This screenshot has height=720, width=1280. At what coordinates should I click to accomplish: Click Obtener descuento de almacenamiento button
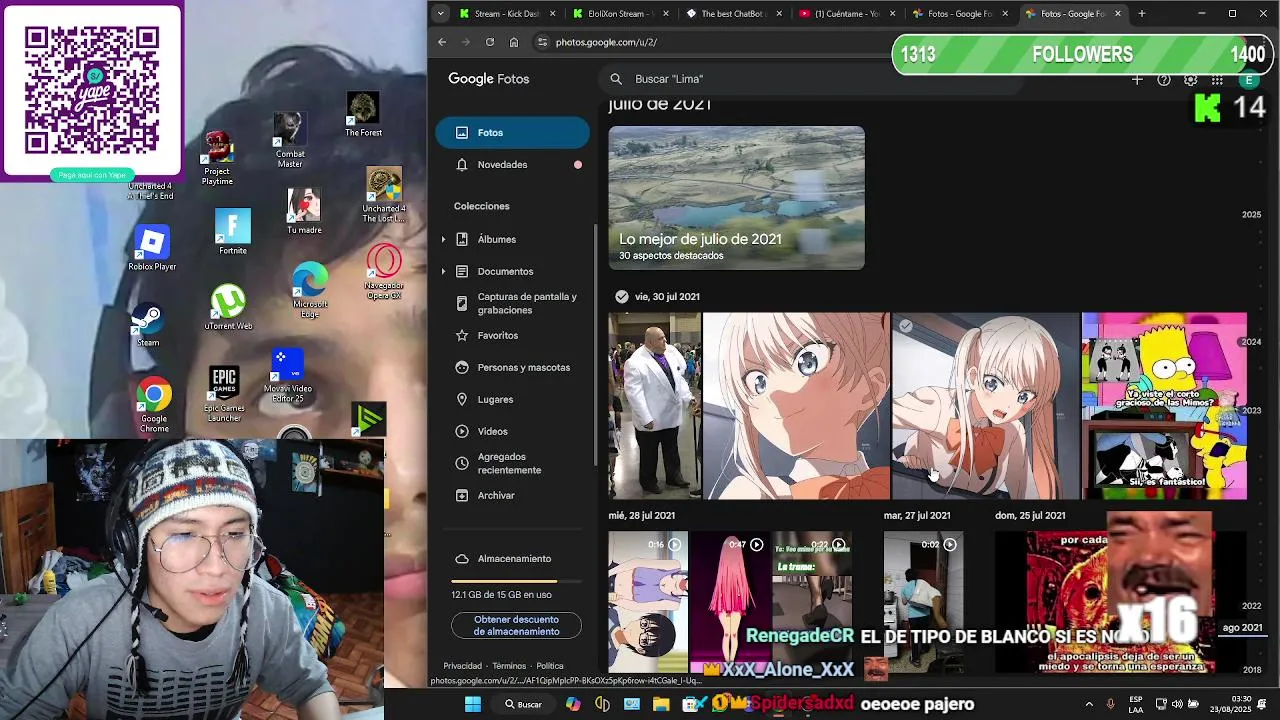click(516, 625)
